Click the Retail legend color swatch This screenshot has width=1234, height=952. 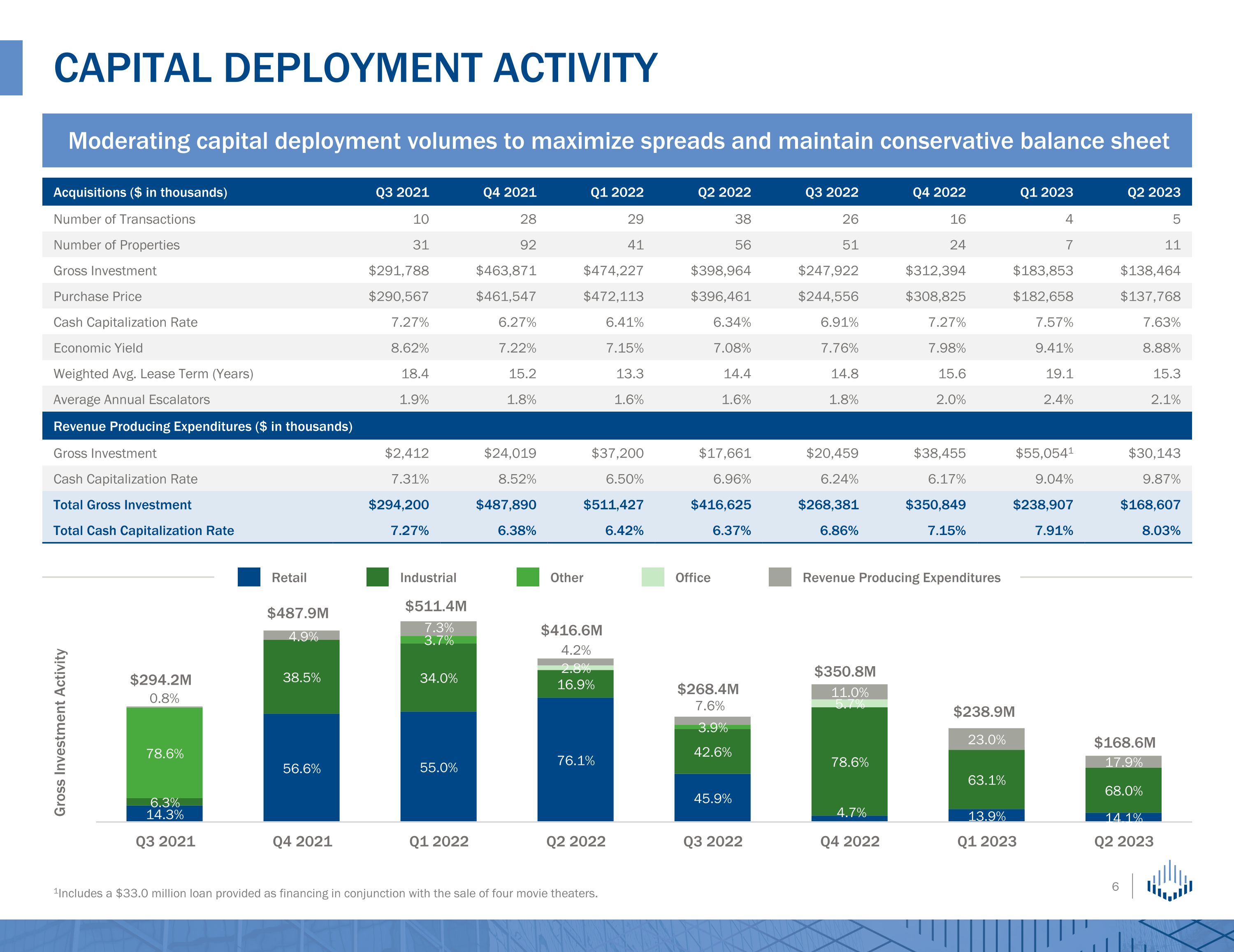click(248, 577)
